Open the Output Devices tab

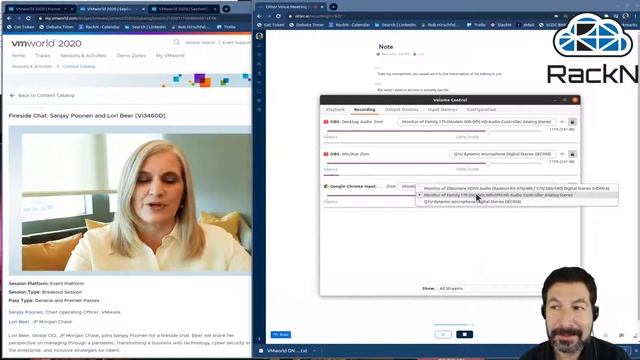point(401,109)
